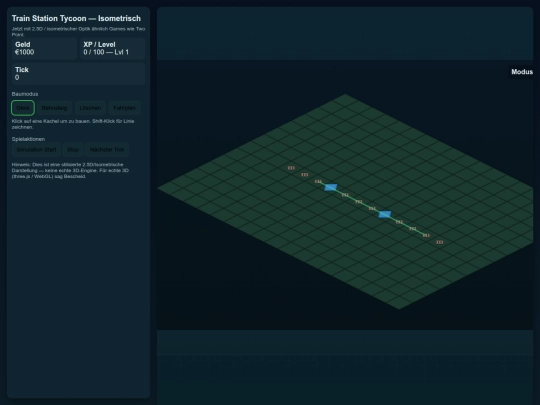The width and height of the screenshot is (540, 405).
Task: Click the 'Klick auf eine Kachel' instruction text
Action: [73, 124]
